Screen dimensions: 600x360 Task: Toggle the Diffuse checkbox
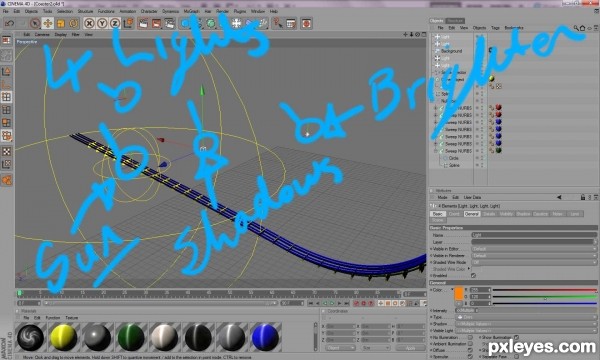pos(470,350)
